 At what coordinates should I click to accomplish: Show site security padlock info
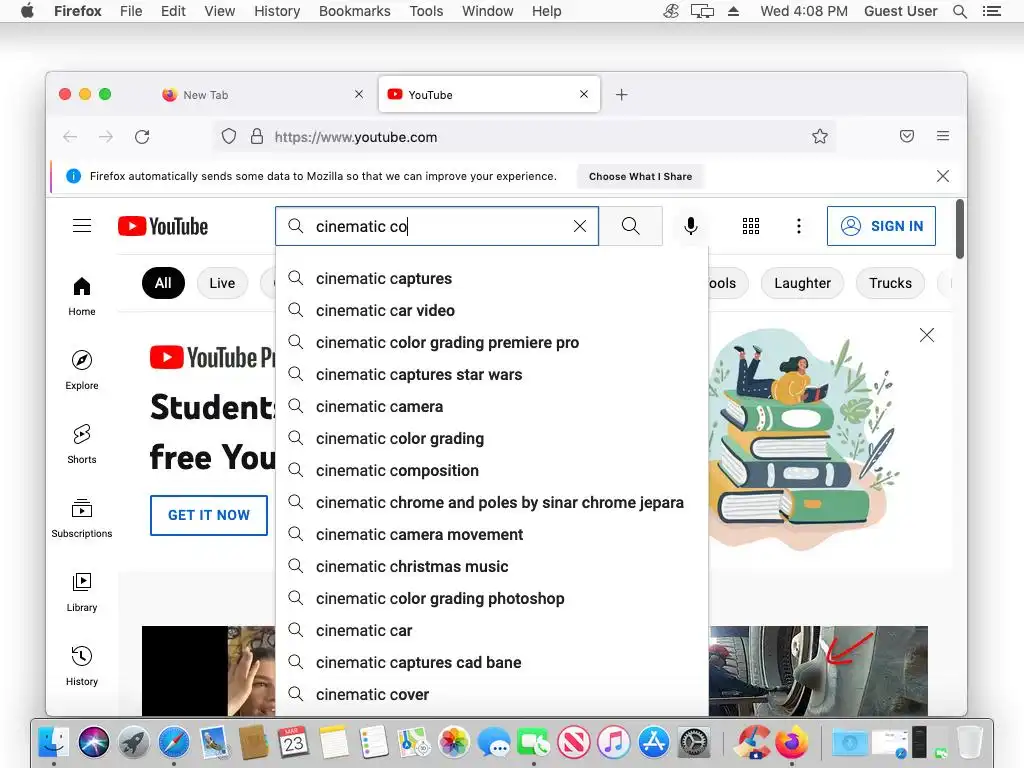coord(257,136)
